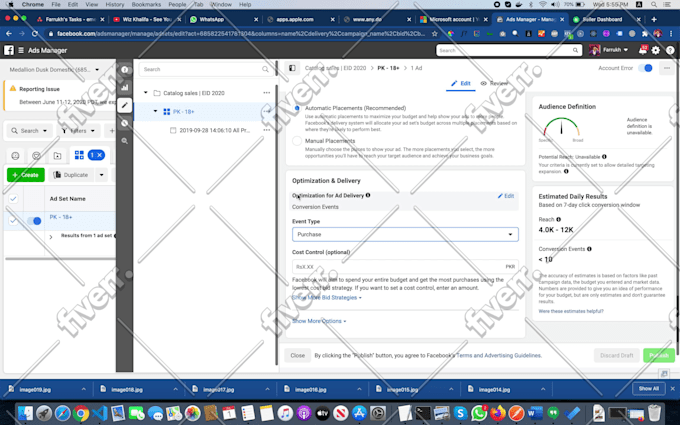This screenshot has height=425, width=680.
Task: Open more options for the 2019-09-28 ad row
Action: pos(266,130)
